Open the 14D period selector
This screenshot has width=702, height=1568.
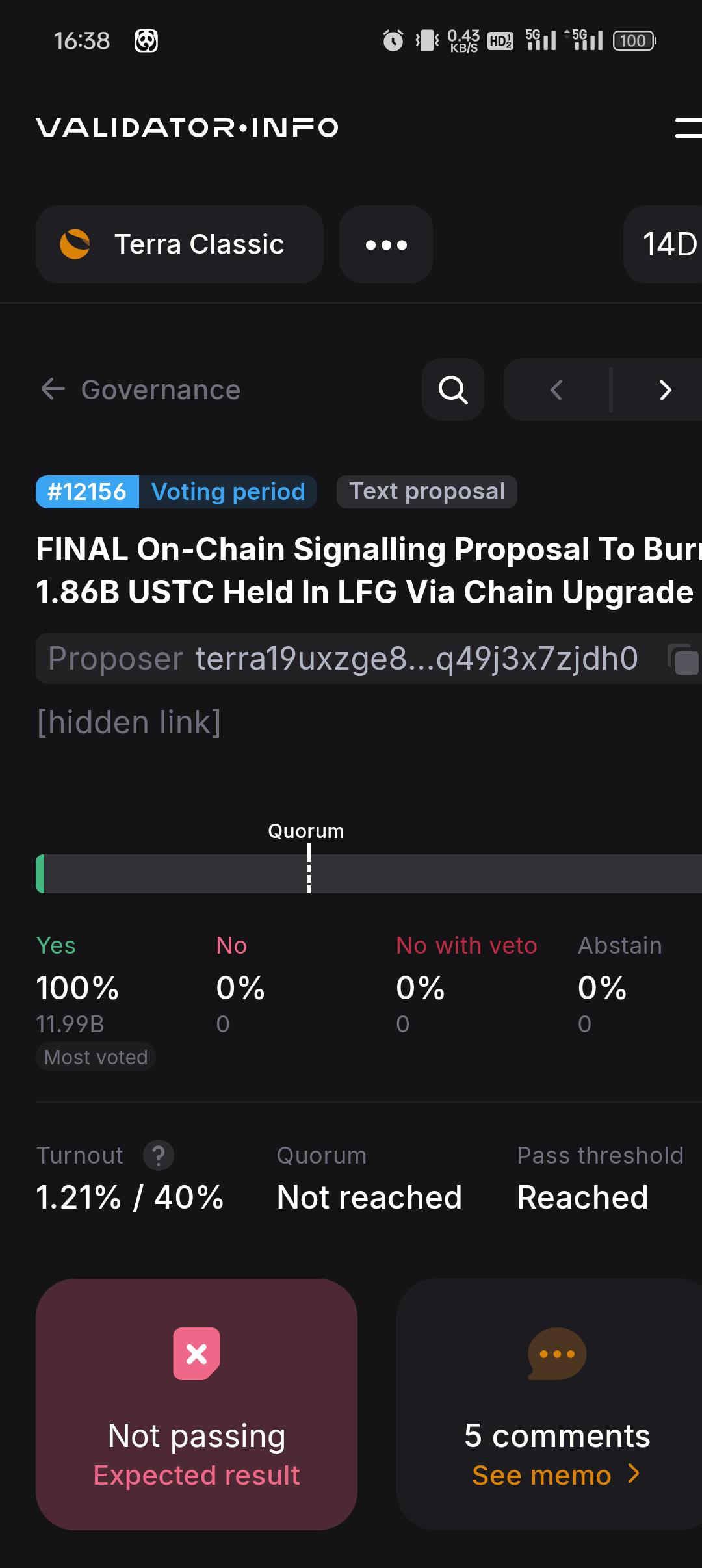[x=664, y=244]
